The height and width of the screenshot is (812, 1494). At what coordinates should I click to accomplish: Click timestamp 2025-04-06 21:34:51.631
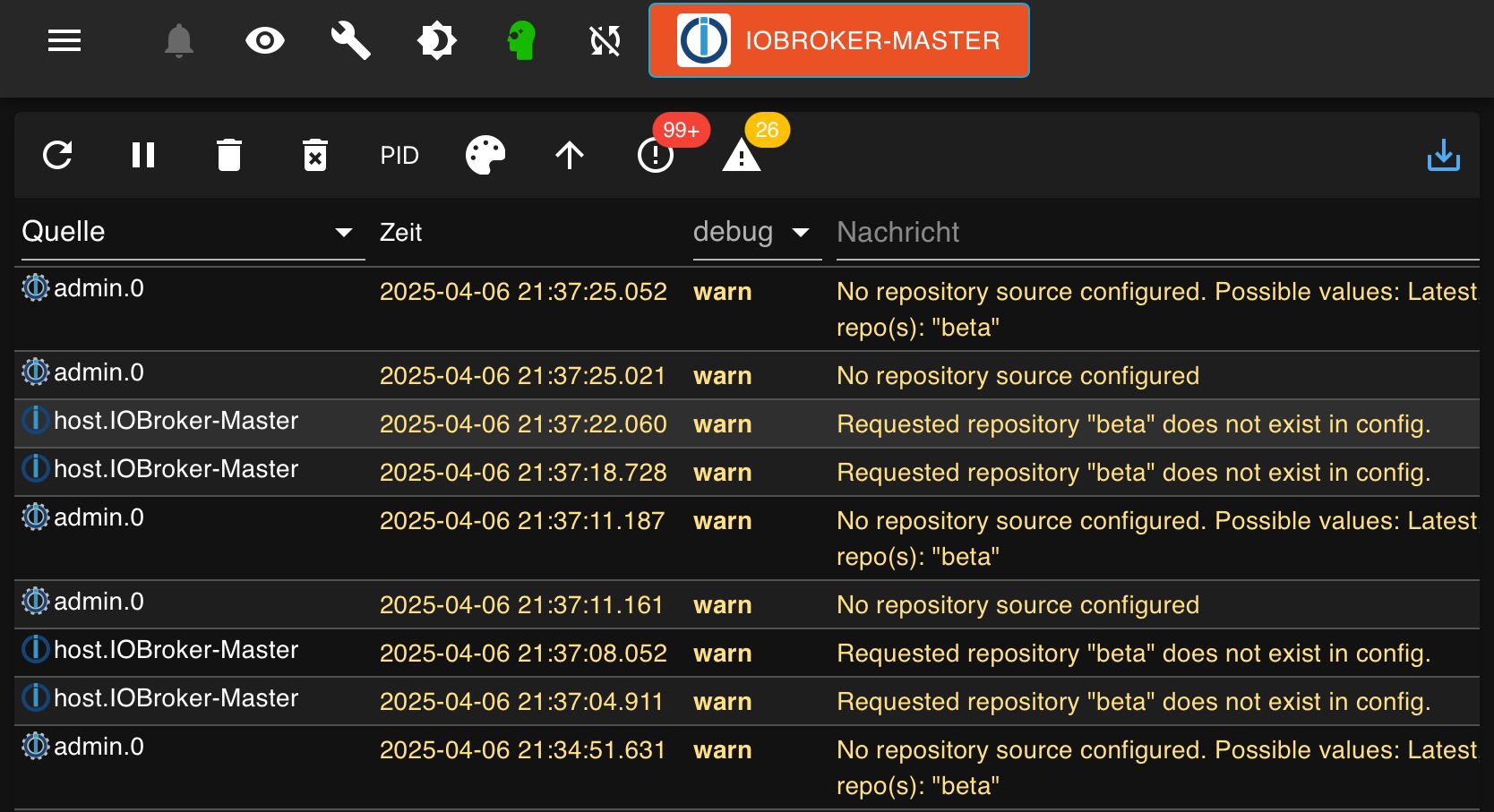522,750
